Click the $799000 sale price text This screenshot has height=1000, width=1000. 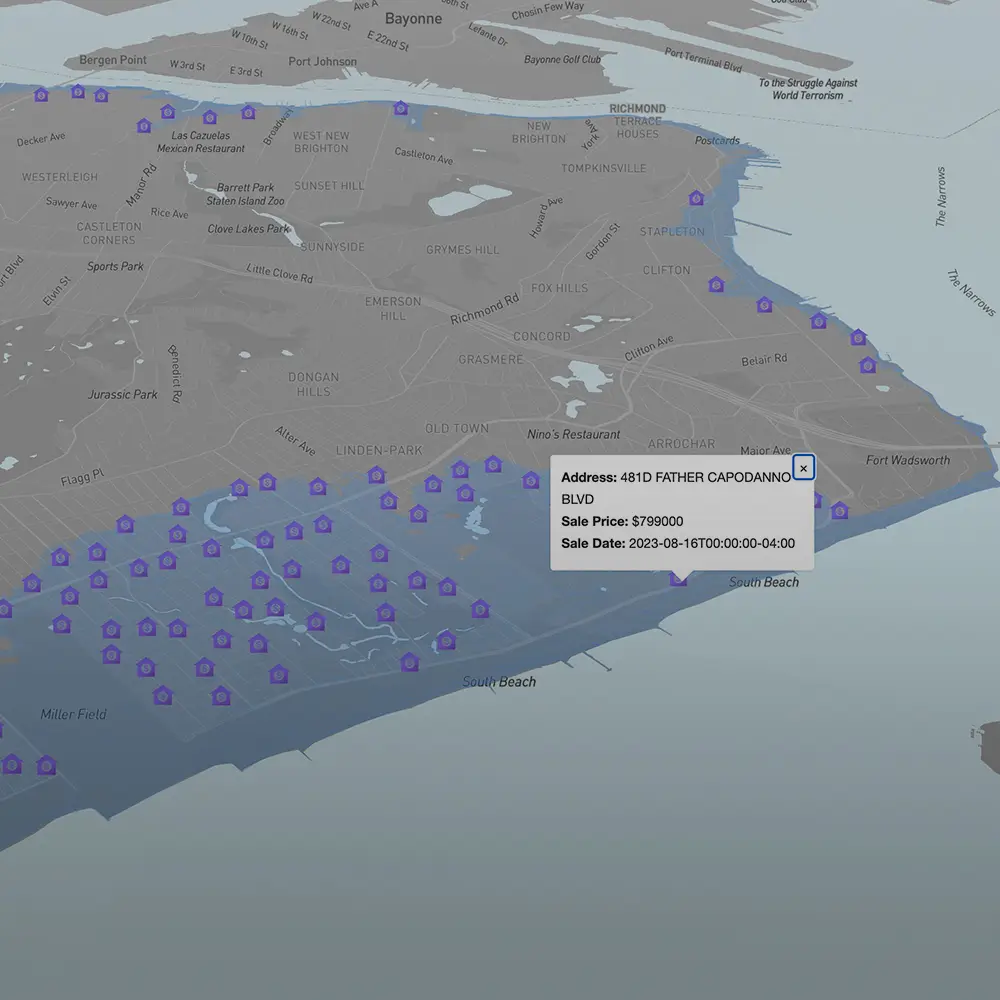pyautogui.click(x=657, y=521)
